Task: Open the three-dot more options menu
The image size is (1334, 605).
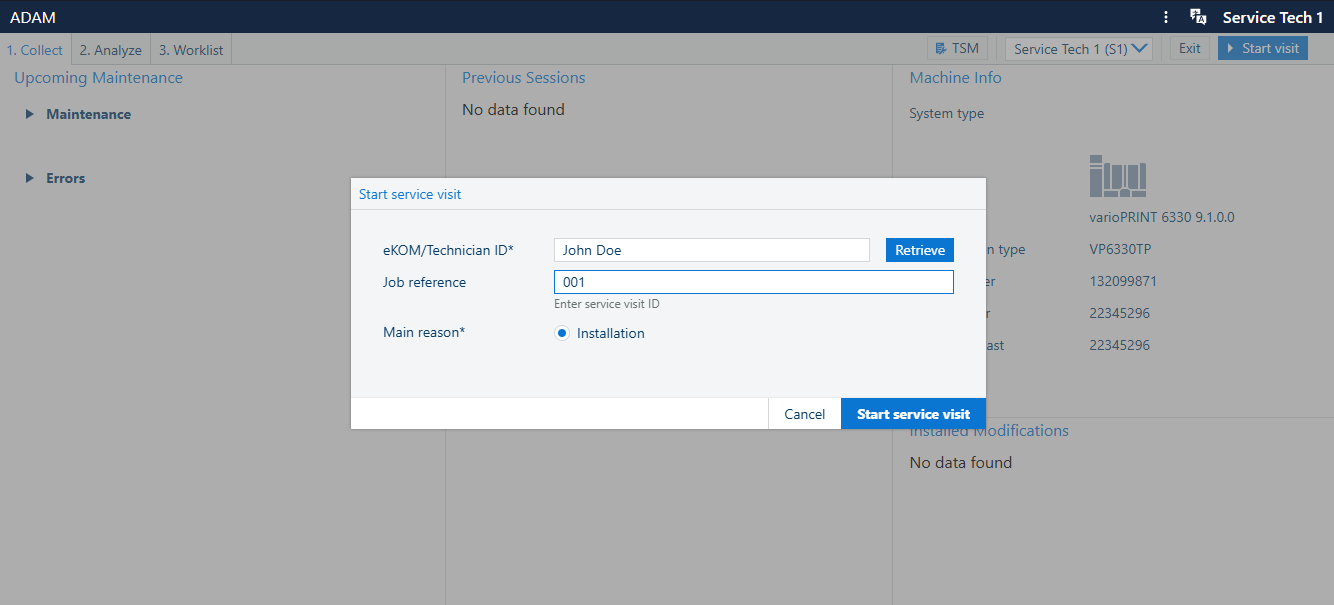Action: point(1166,17)
